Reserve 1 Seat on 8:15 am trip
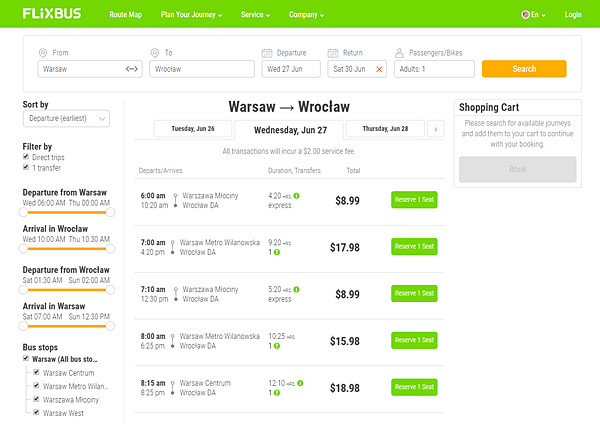The image size is (600, 424). click(x=414, y=387)
